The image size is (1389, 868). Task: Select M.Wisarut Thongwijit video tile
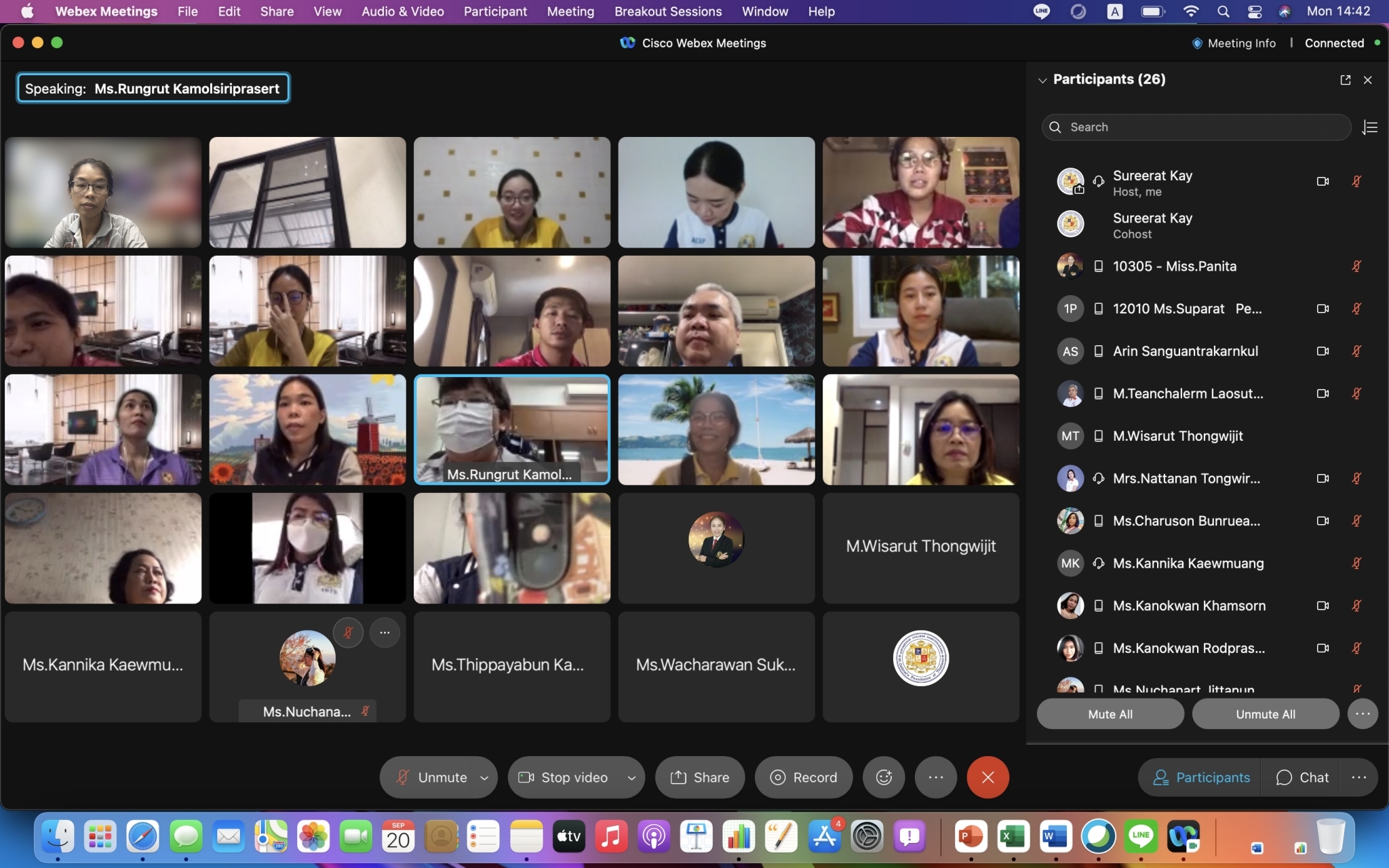point(921,548)
